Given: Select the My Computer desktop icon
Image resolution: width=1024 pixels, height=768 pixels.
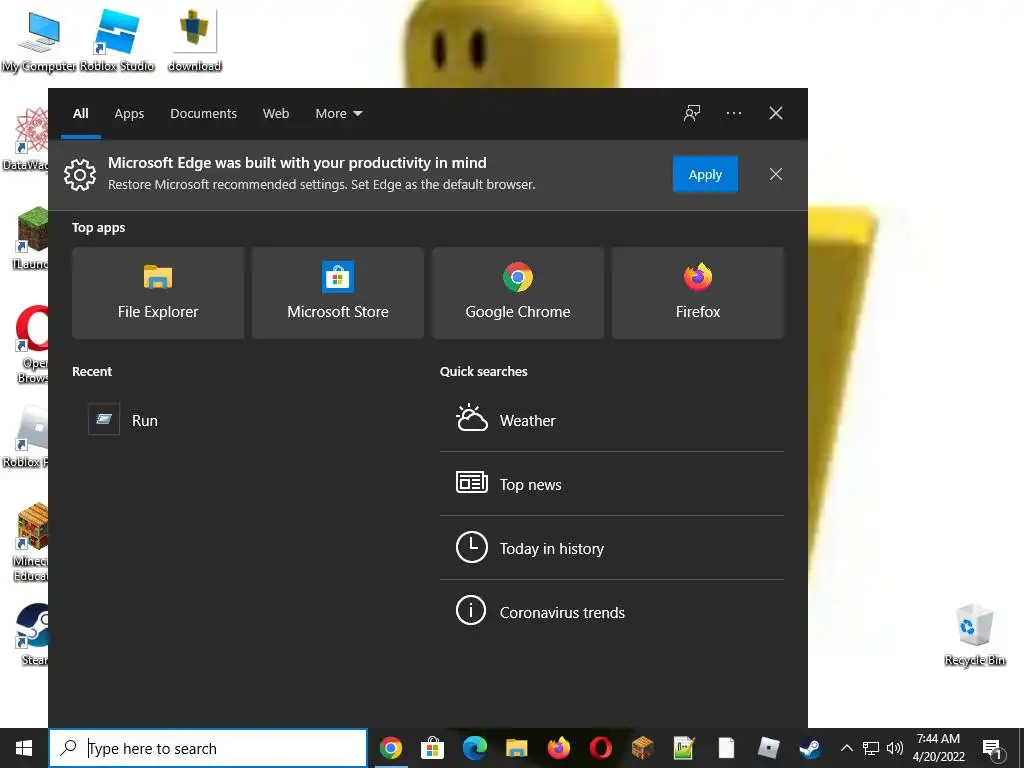Looking at the screenshot, I should click(39, 40).
